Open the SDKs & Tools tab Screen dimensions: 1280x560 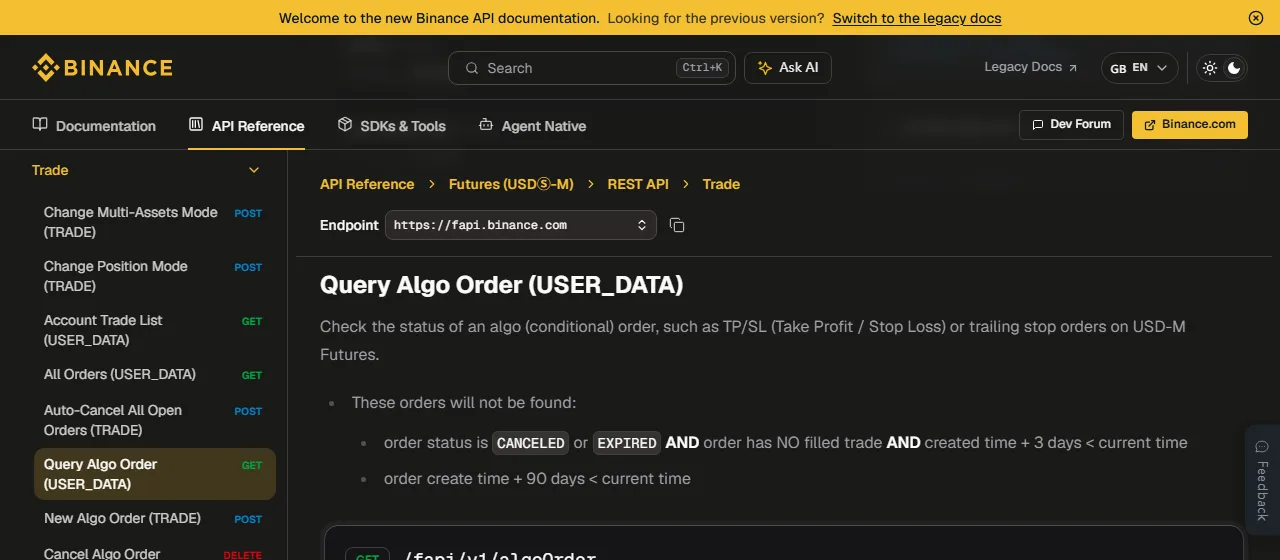[x=391, y=126]
